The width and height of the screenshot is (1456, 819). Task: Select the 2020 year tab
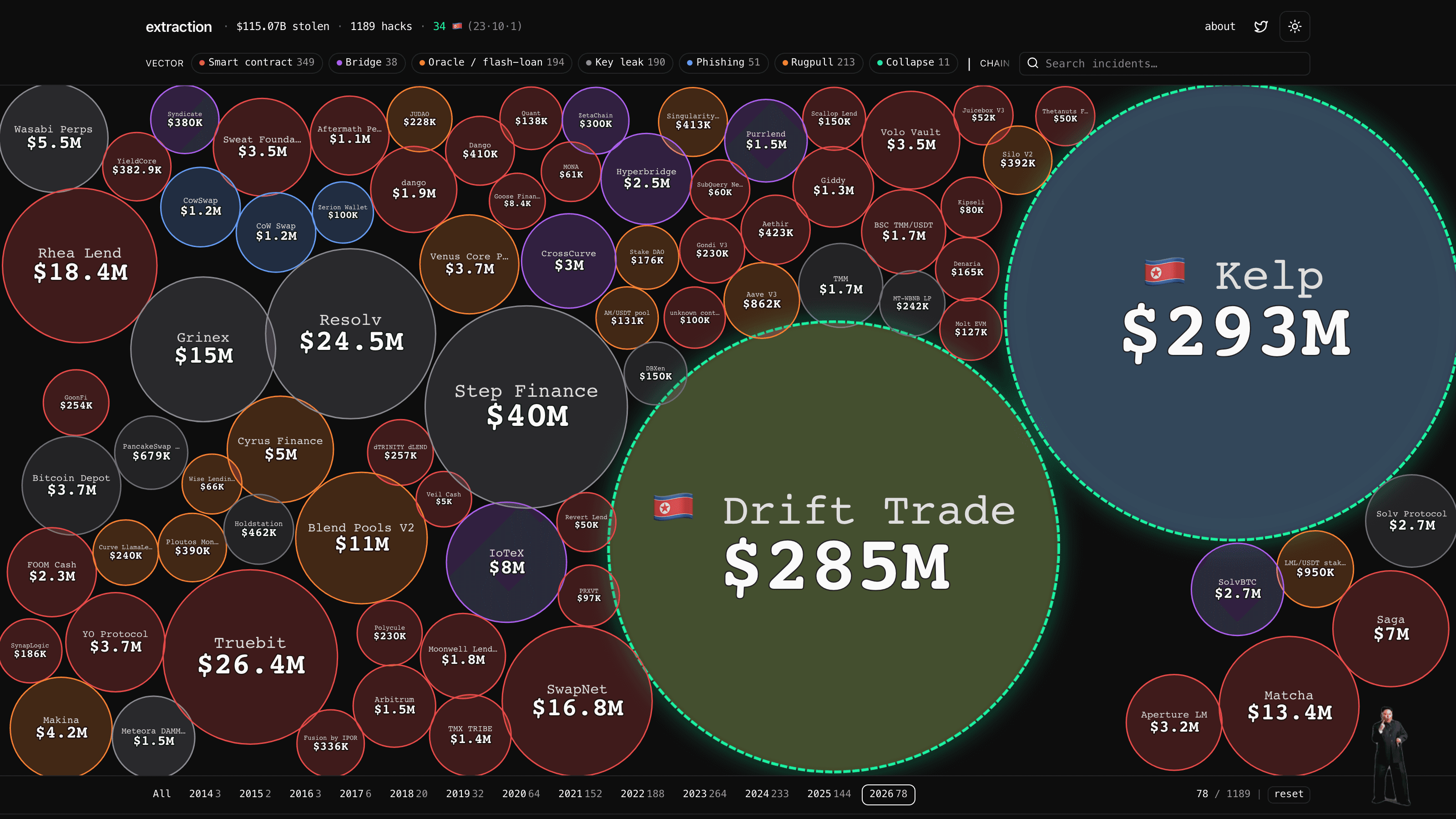[x=521, y=794]
